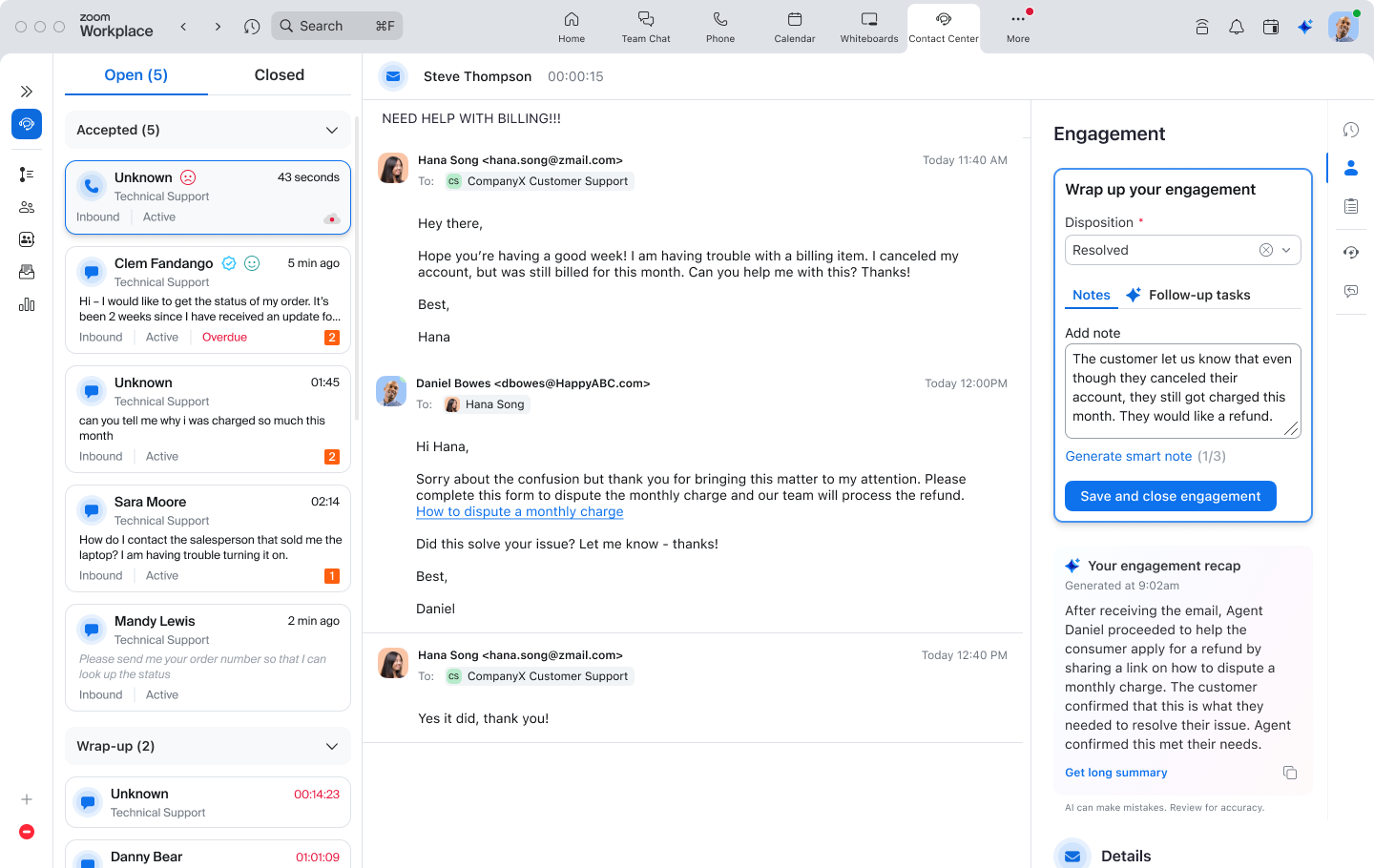This screenshot has width=1374, height=868.
Task: Open the Calendar view
Action: [x=794, y=26]
